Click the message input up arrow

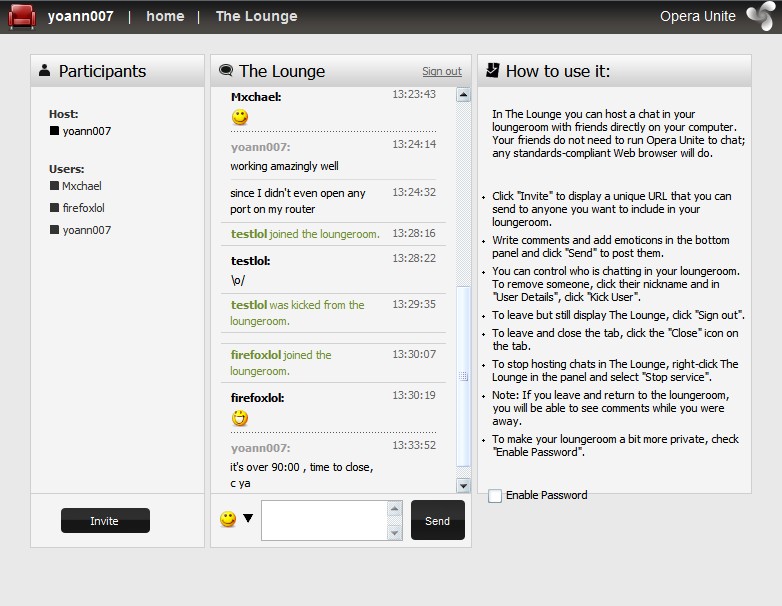tap(394, 509)
